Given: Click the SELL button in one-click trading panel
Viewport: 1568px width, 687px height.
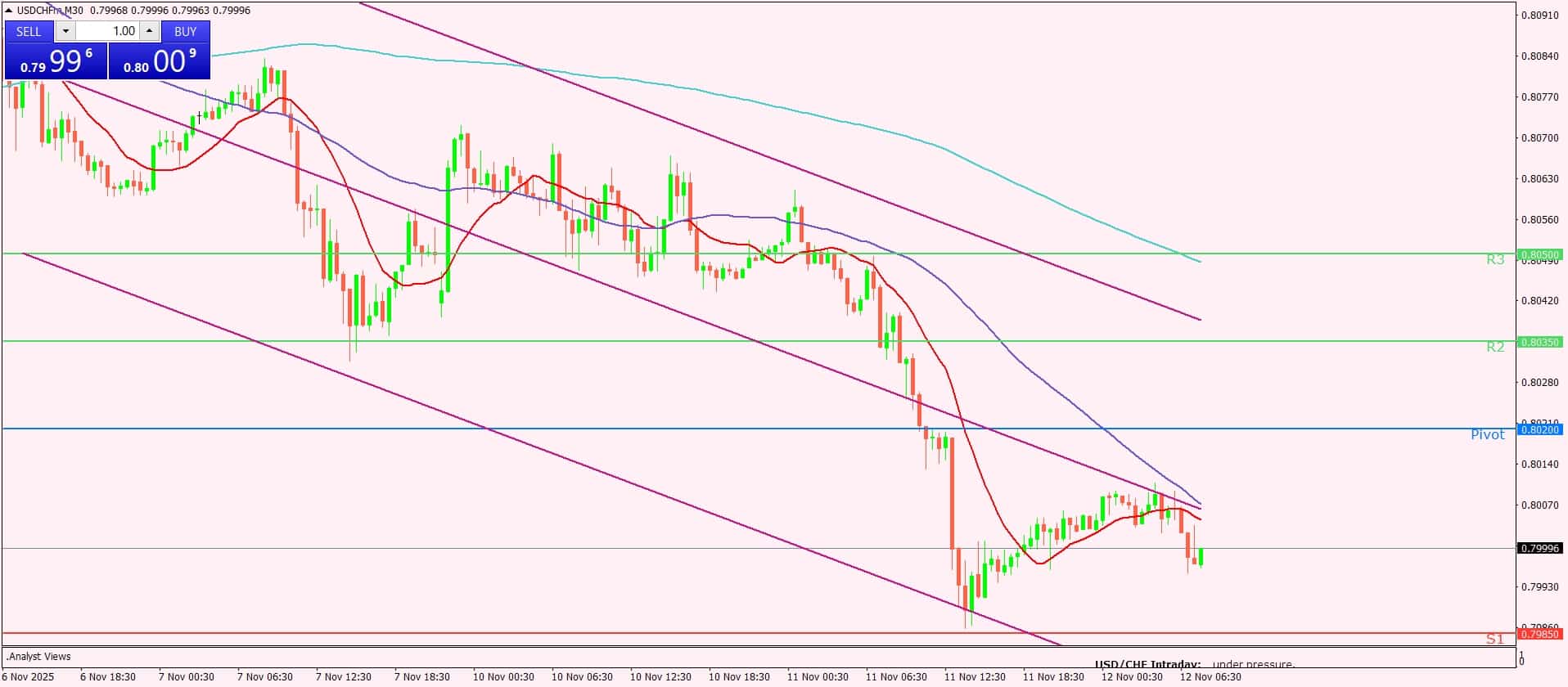Looking at the screenshot, I should [x=29, y=31].
